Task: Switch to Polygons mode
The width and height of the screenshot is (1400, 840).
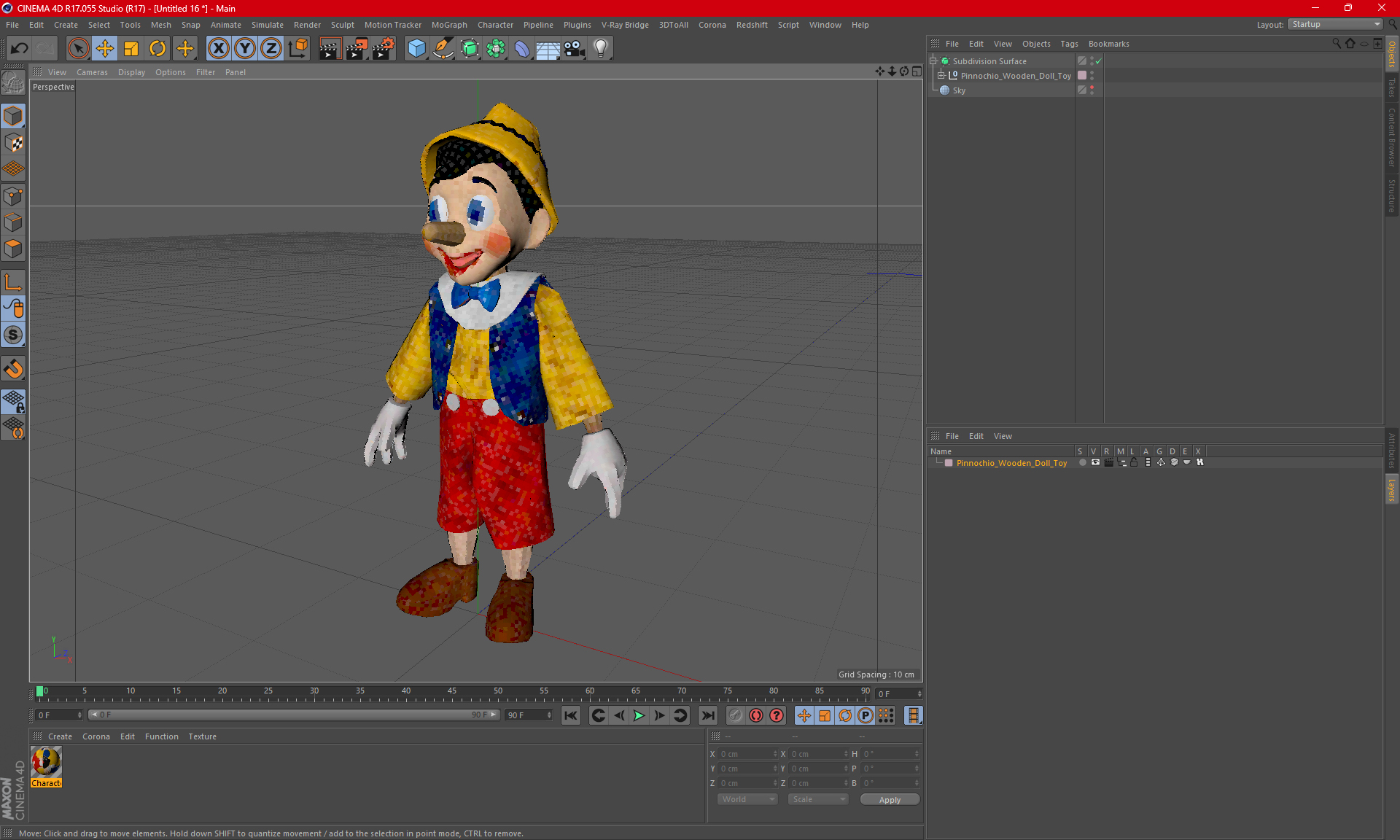Action: (x=13, y=249)
